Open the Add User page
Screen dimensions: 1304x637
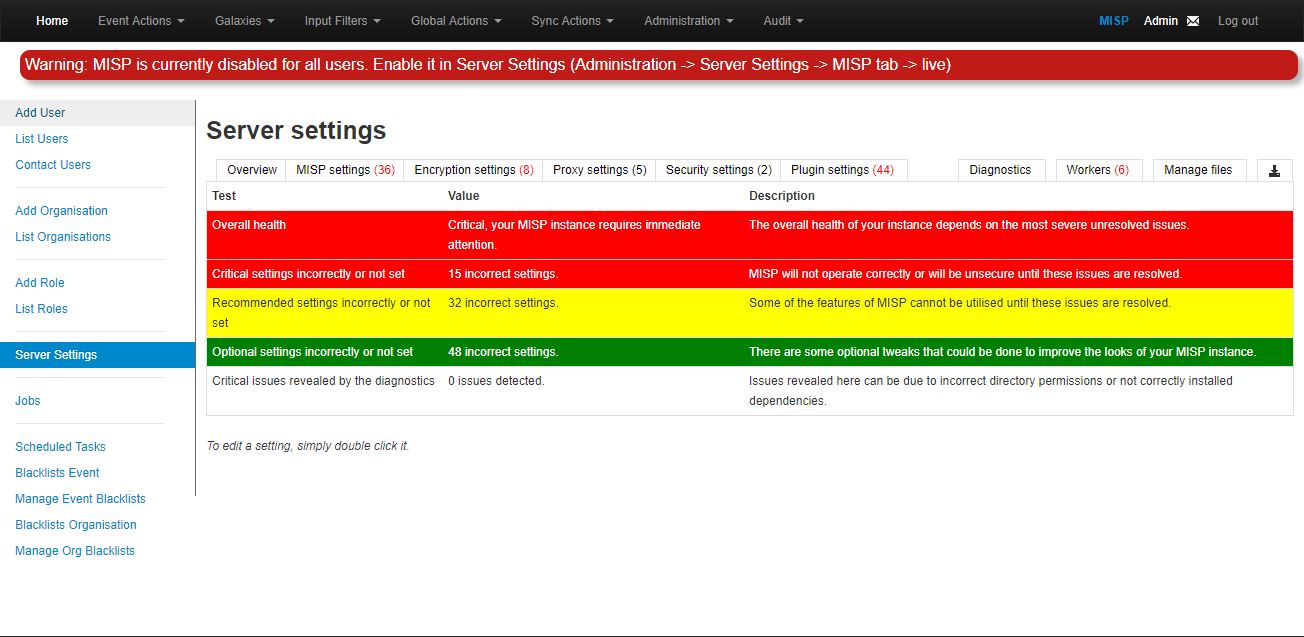coord(40,112)
